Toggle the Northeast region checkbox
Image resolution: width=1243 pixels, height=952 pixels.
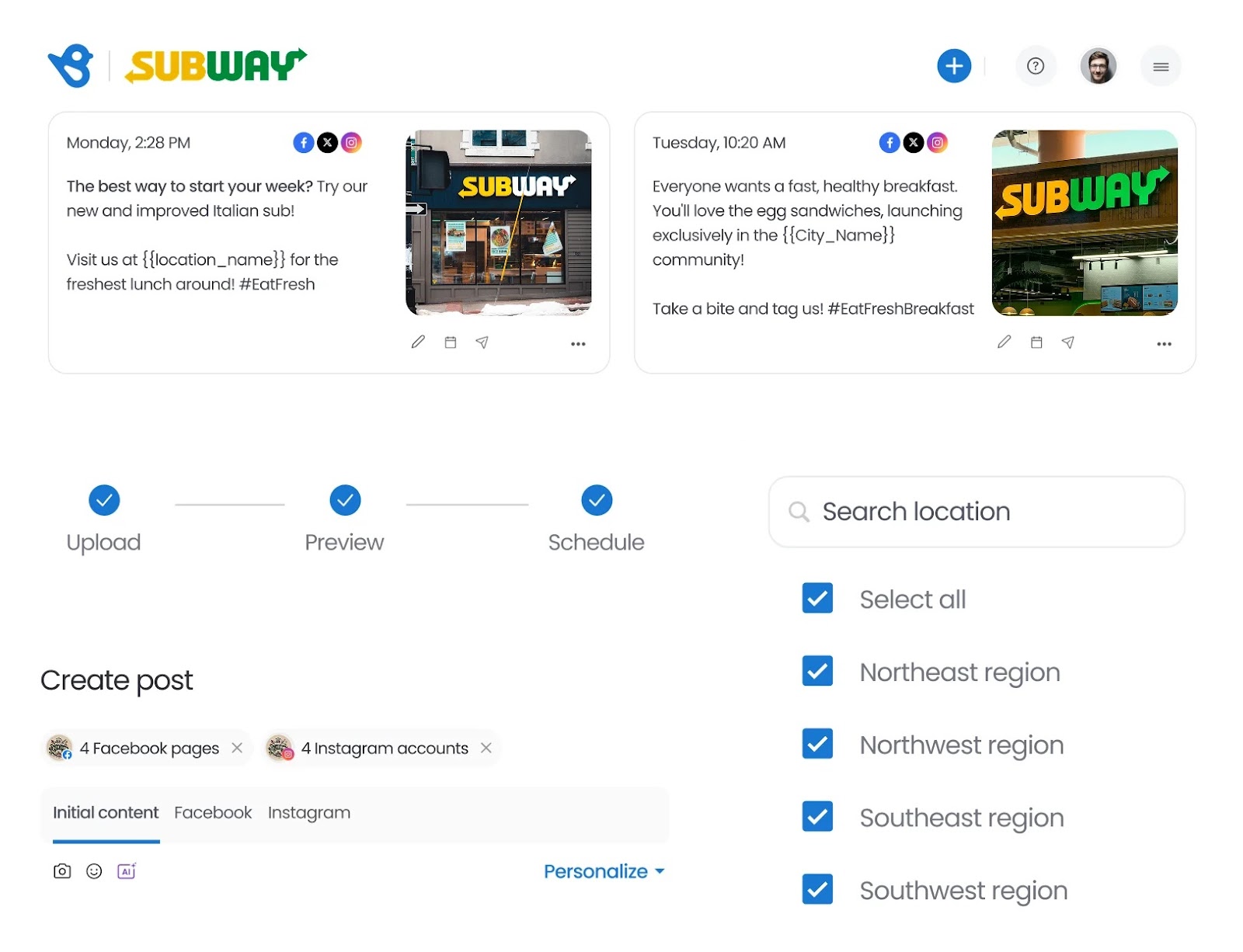(x=817, y=671)
